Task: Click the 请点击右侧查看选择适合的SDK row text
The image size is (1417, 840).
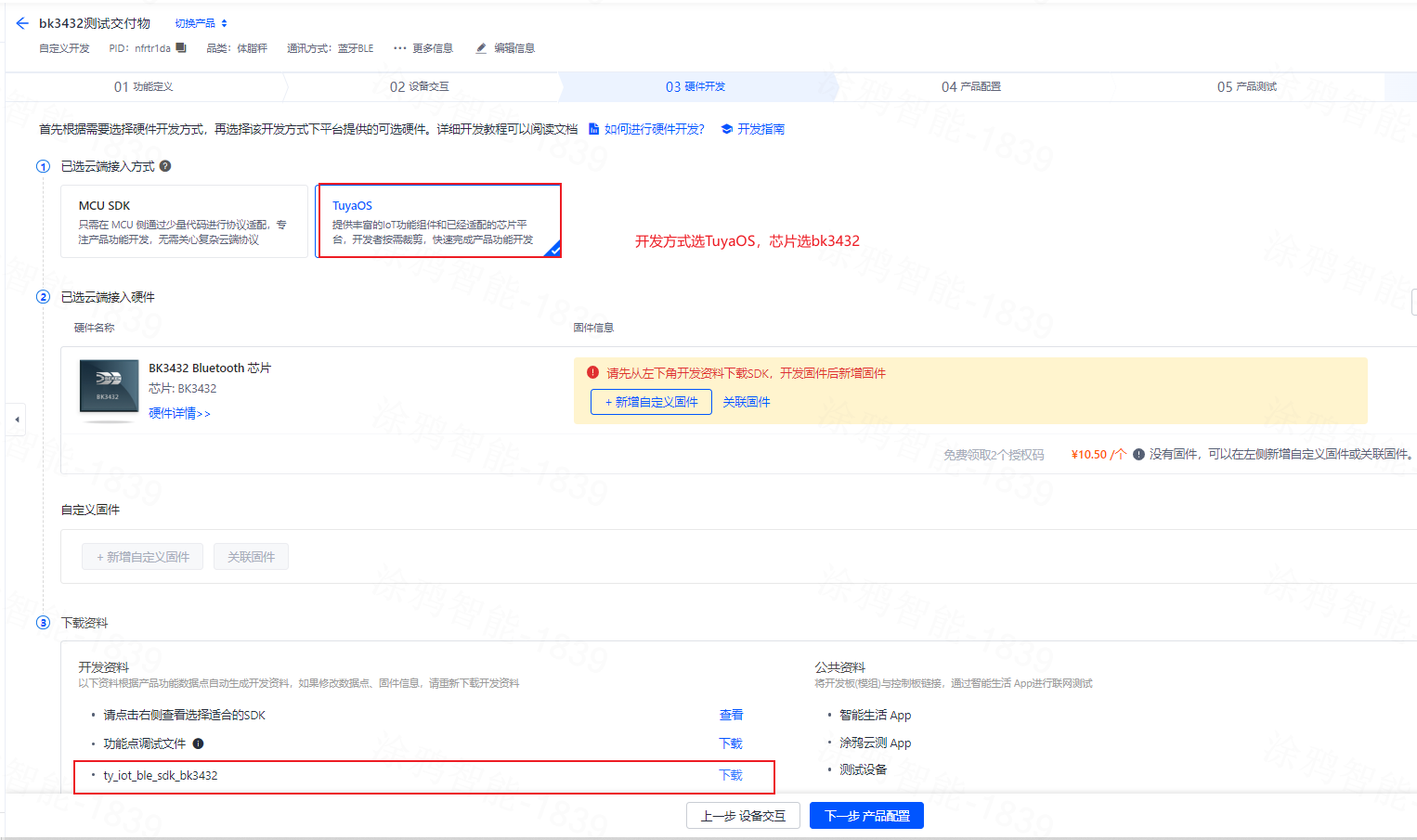Action: 184,715
